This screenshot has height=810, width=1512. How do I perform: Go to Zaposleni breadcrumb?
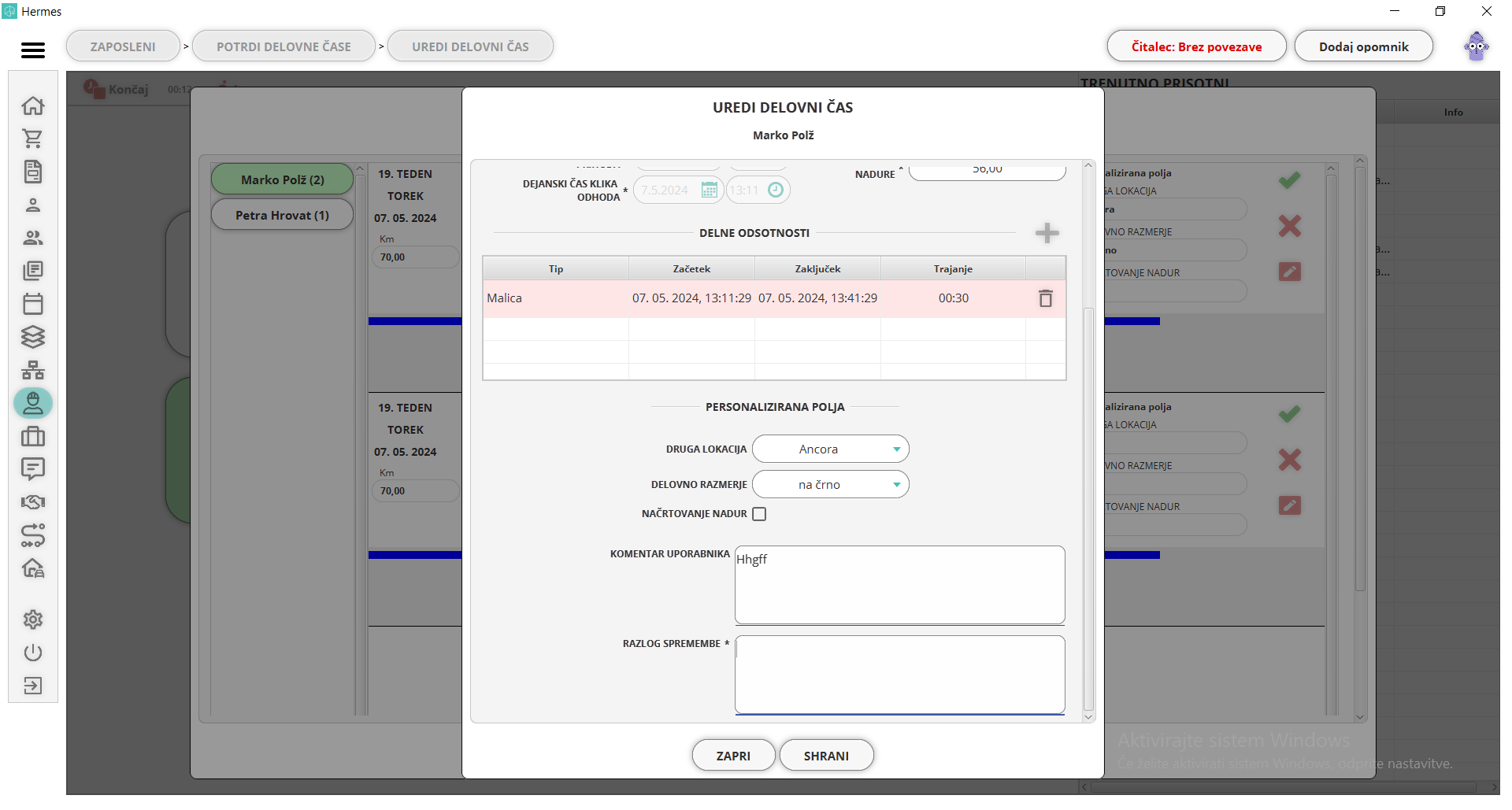point(123,46)
